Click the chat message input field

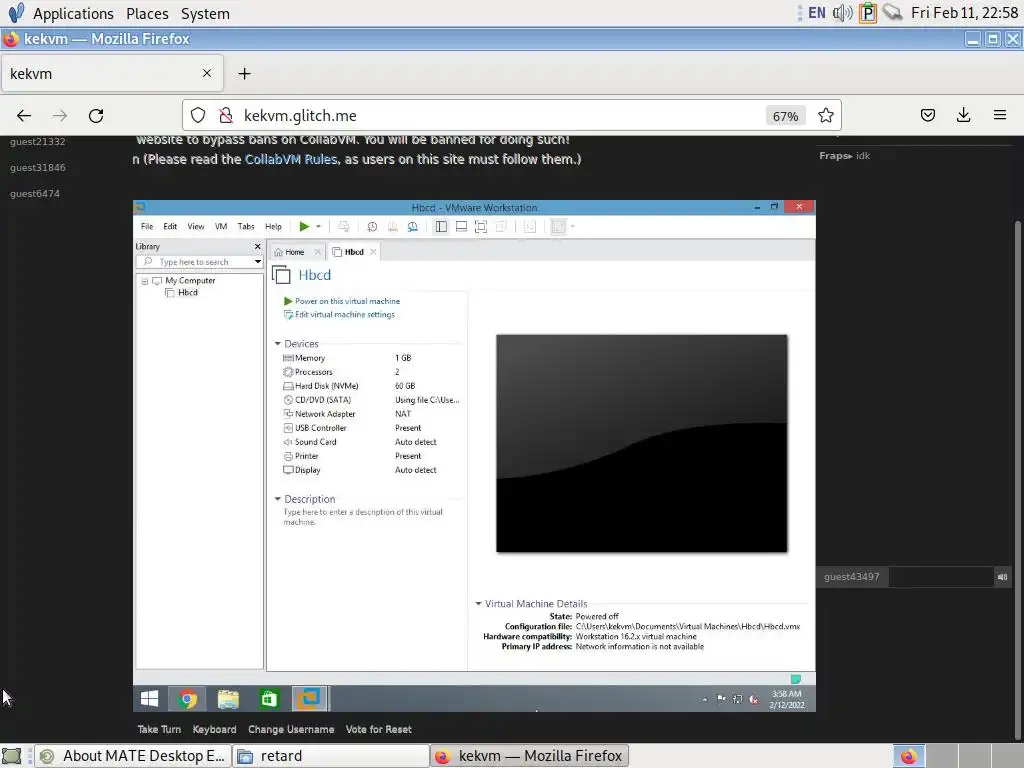coord(941,577)
